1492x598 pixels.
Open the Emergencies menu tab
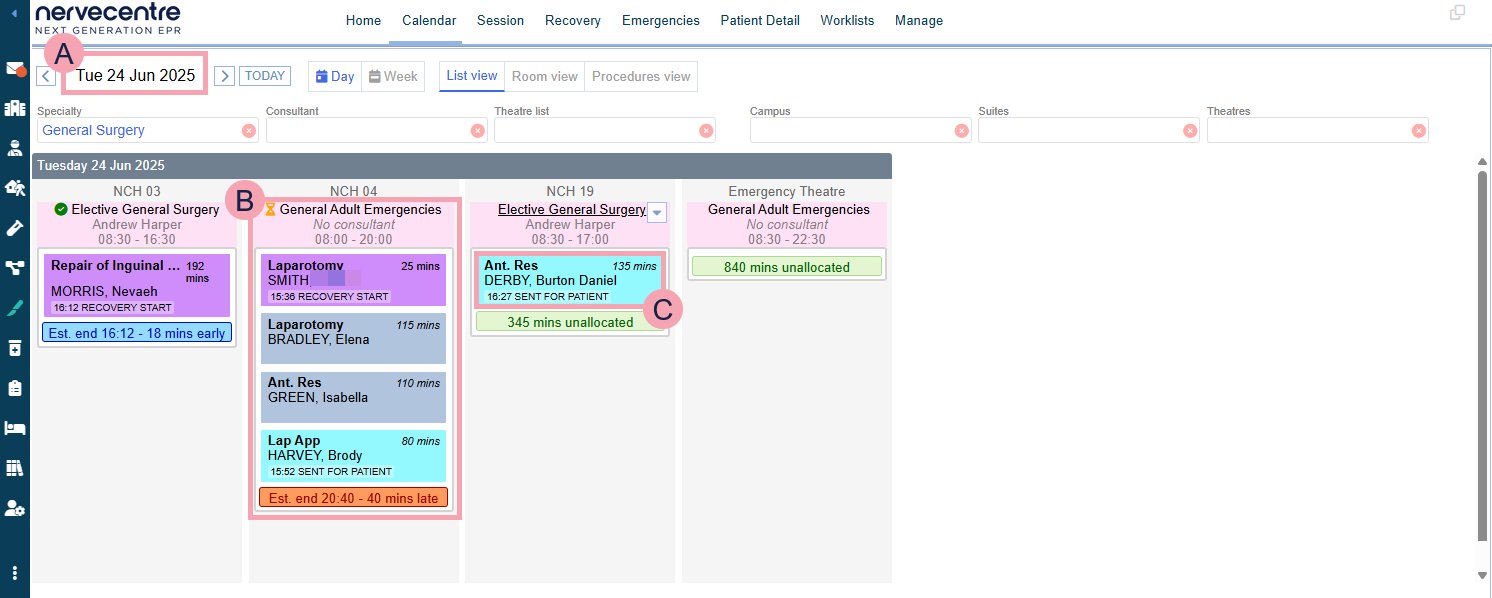coord(660,21)
